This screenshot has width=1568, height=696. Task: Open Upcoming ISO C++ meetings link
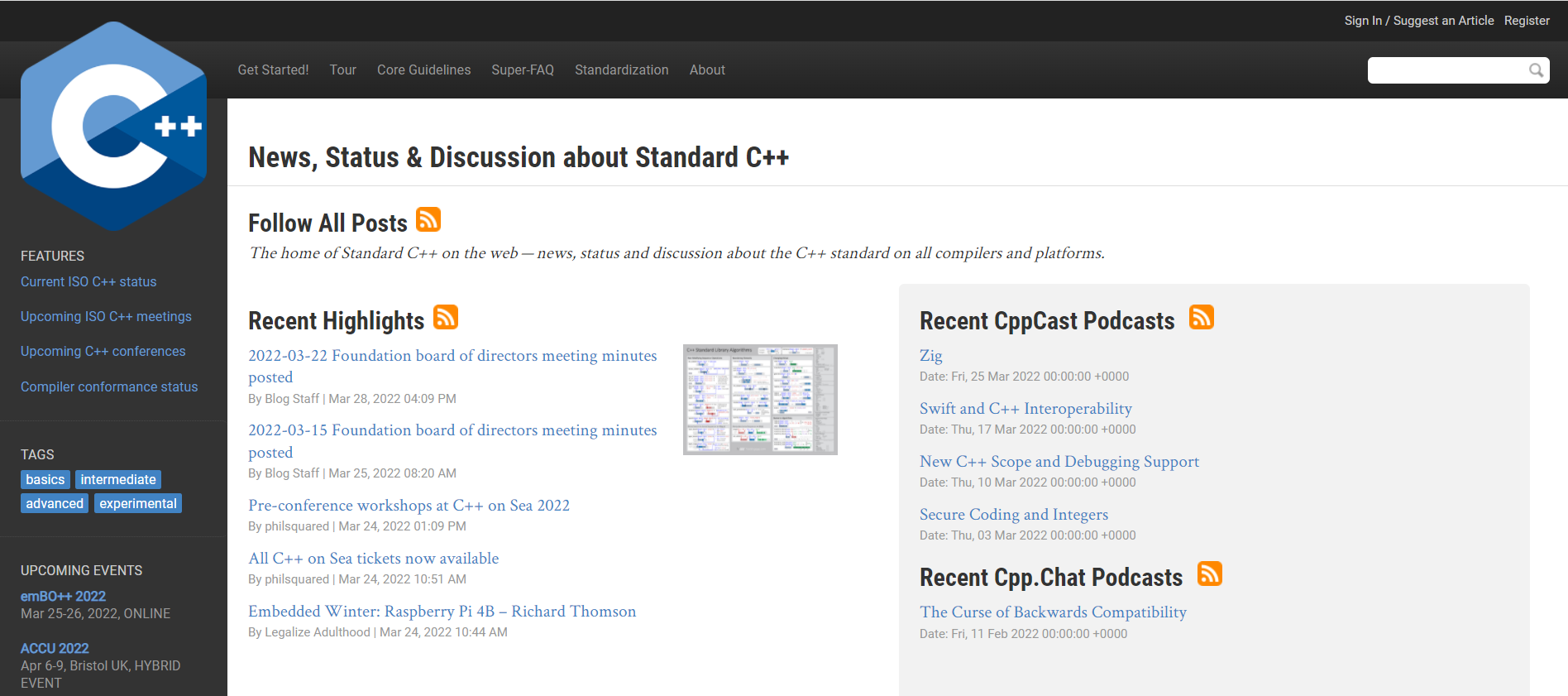[x=106, y=317]
